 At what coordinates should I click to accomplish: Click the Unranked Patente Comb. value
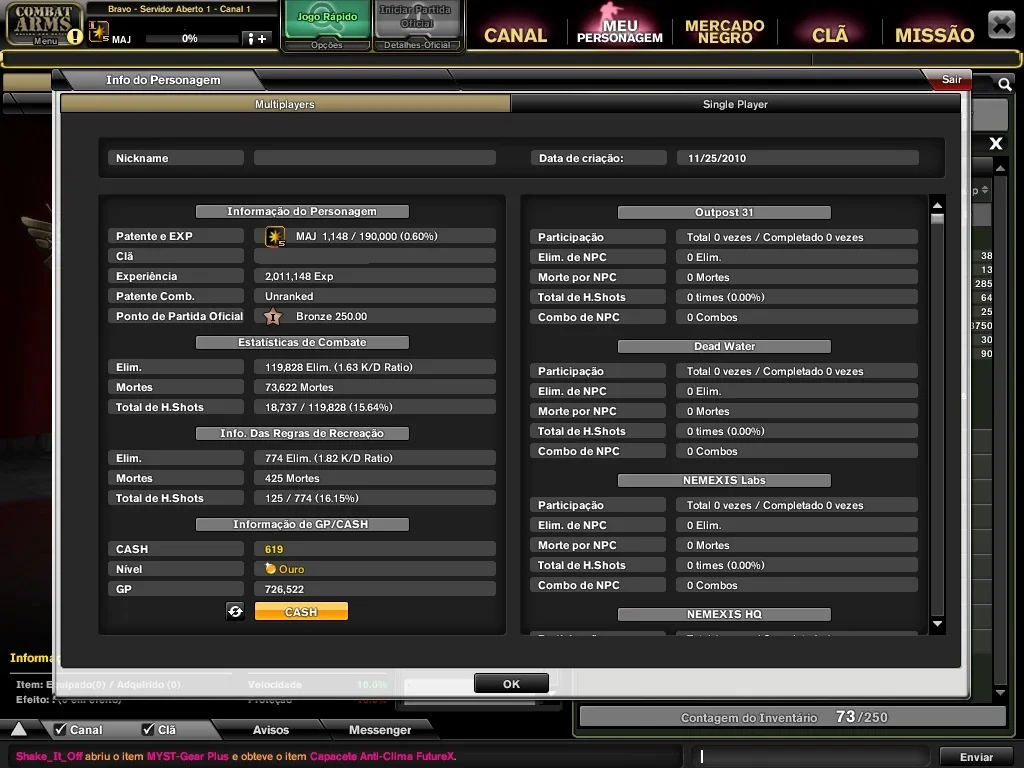[289, 296]
